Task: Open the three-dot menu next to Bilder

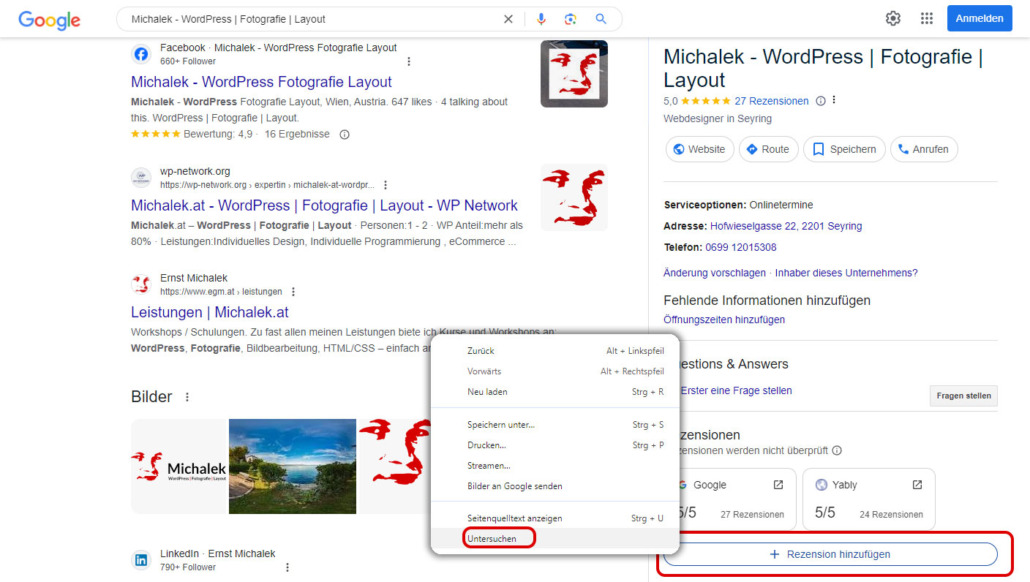Action: click(187, 397)
